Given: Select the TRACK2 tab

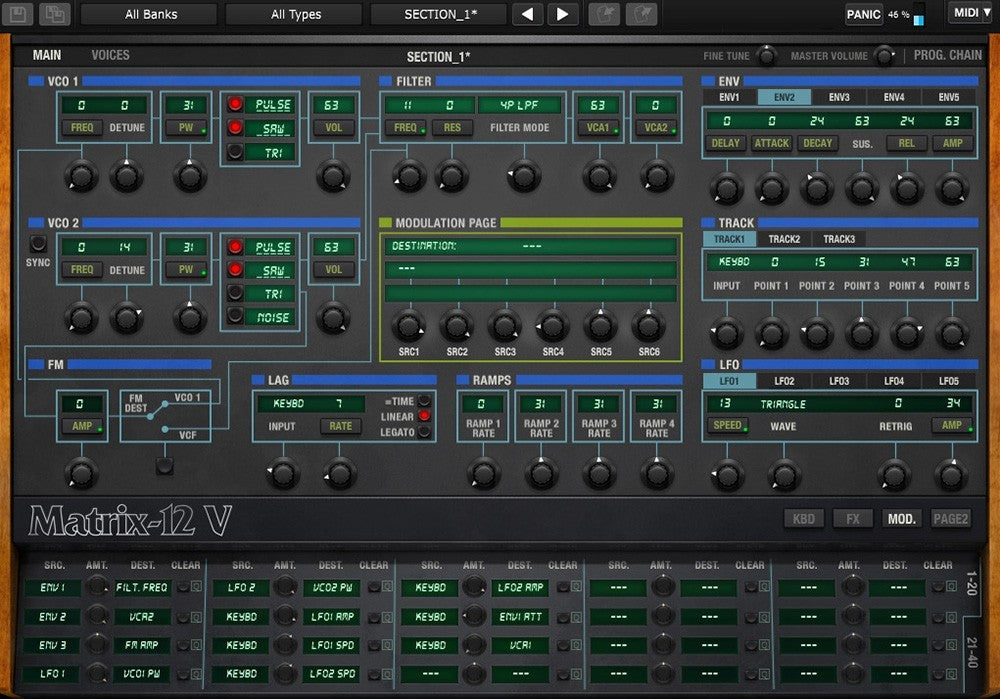Looking at the screenshot, I should (x=784, y=239).
